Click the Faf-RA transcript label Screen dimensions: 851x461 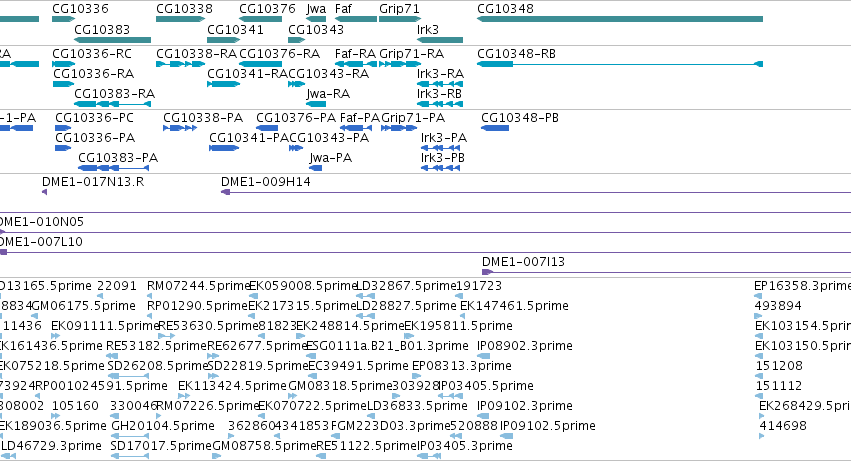(x=355, y=54)
